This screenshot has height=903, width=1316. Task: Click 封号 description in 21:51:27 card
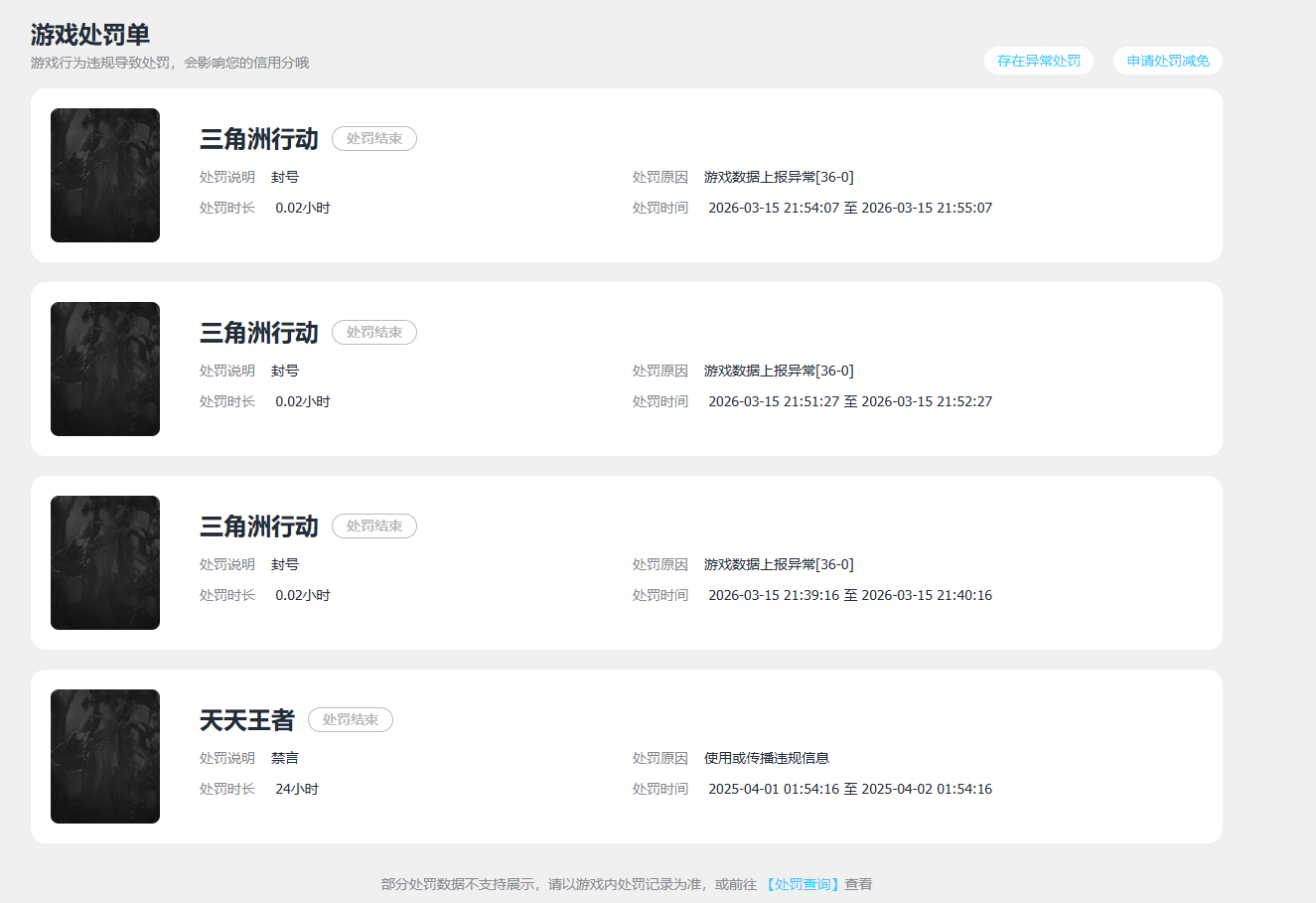(x=285, y=371)
